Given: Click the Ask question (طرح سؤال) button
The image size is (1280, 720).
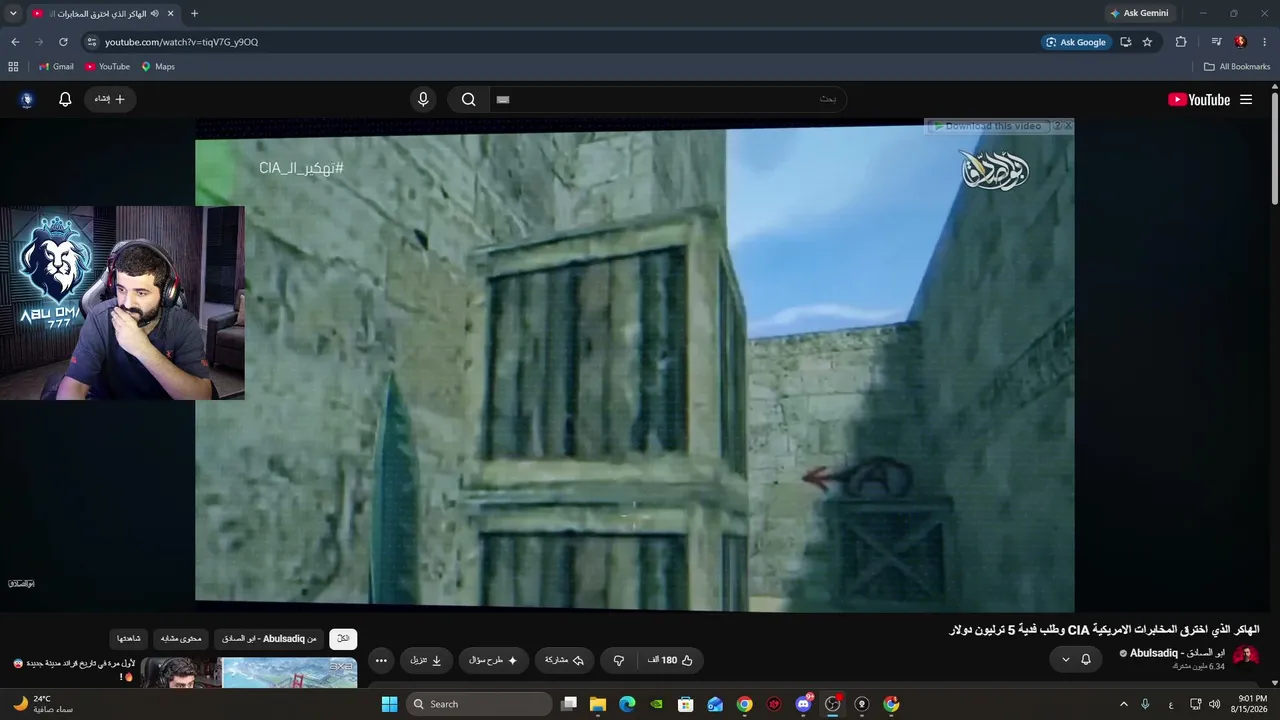Looking at the screenshot, I should 494,660.
